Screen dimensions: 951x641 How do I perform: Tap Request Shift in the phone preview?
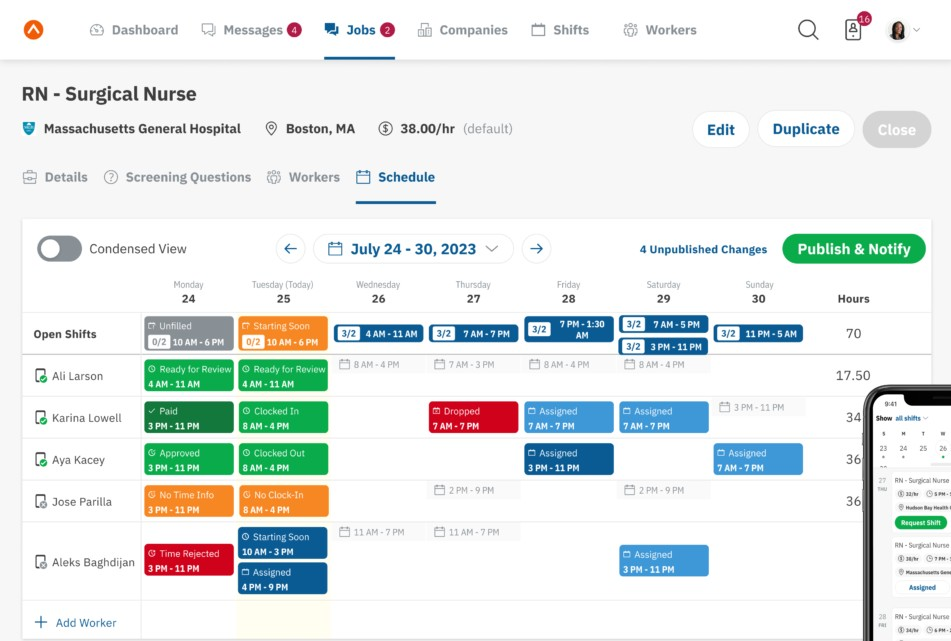(921, 523)
